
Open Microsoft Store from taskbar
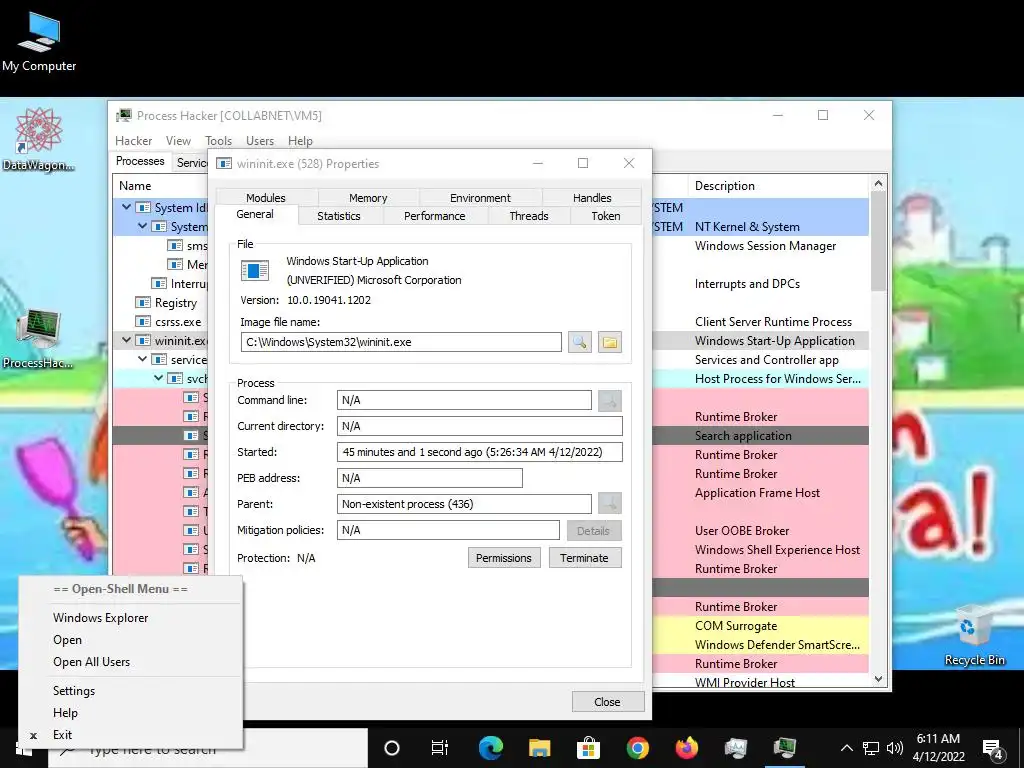588,748
